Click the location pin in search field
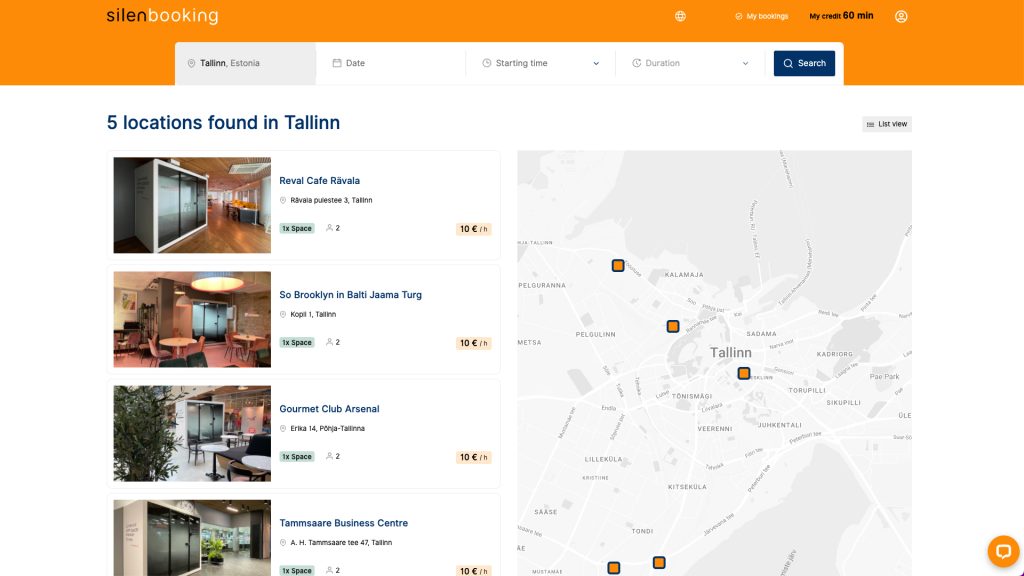Screen dimensions: 1024x576 (191, 63)
